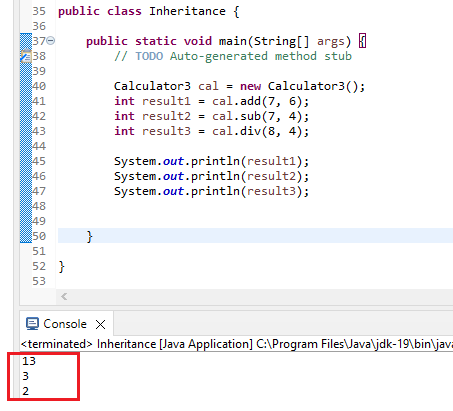The image size is (453, 411).
Task: Click 'main' method name on line 37
Action: [x=233, y=41]
